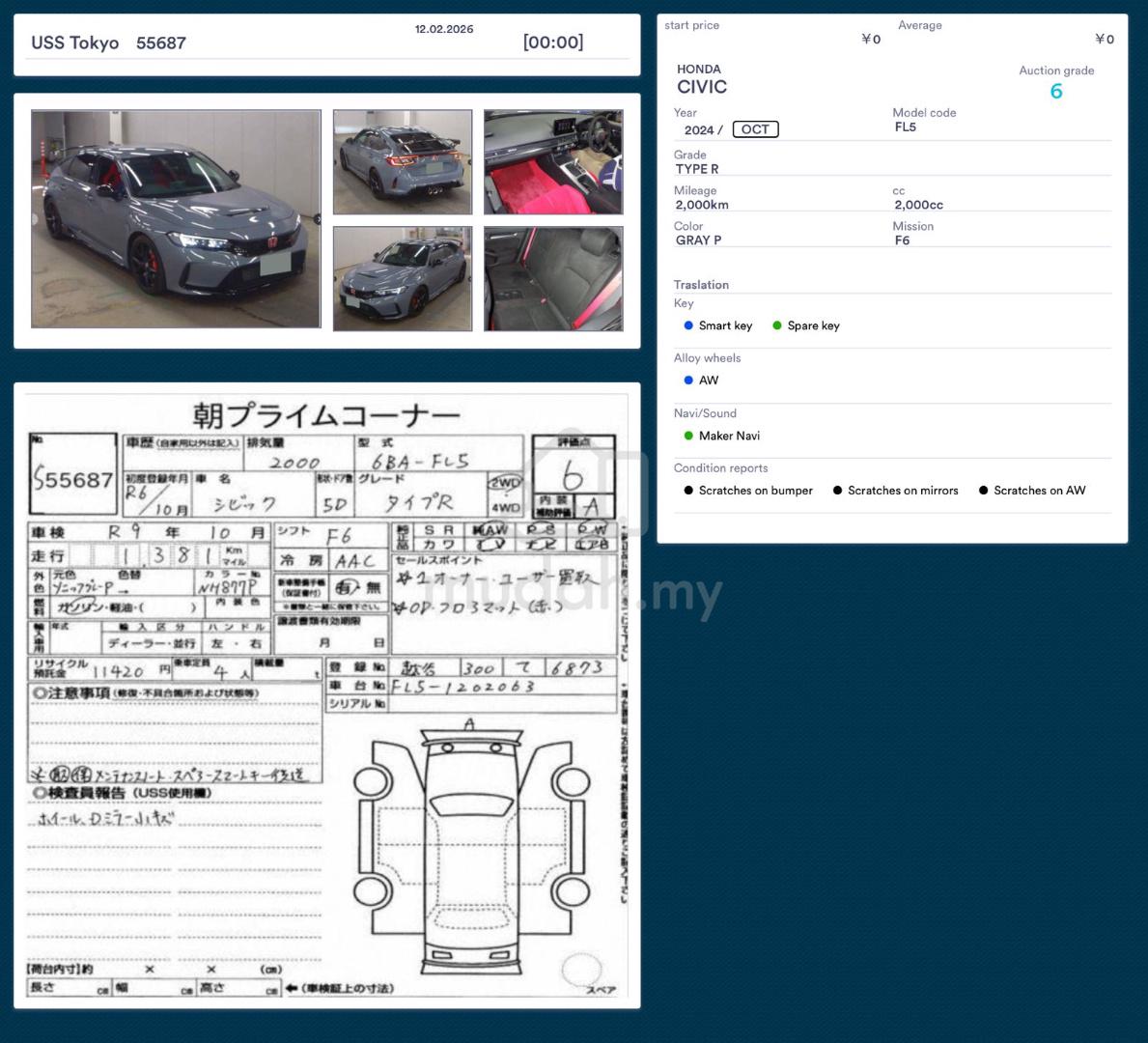1148x1043 pixels.
Task: Open the rear seat interior thumbnail
Action: (553, 279)
